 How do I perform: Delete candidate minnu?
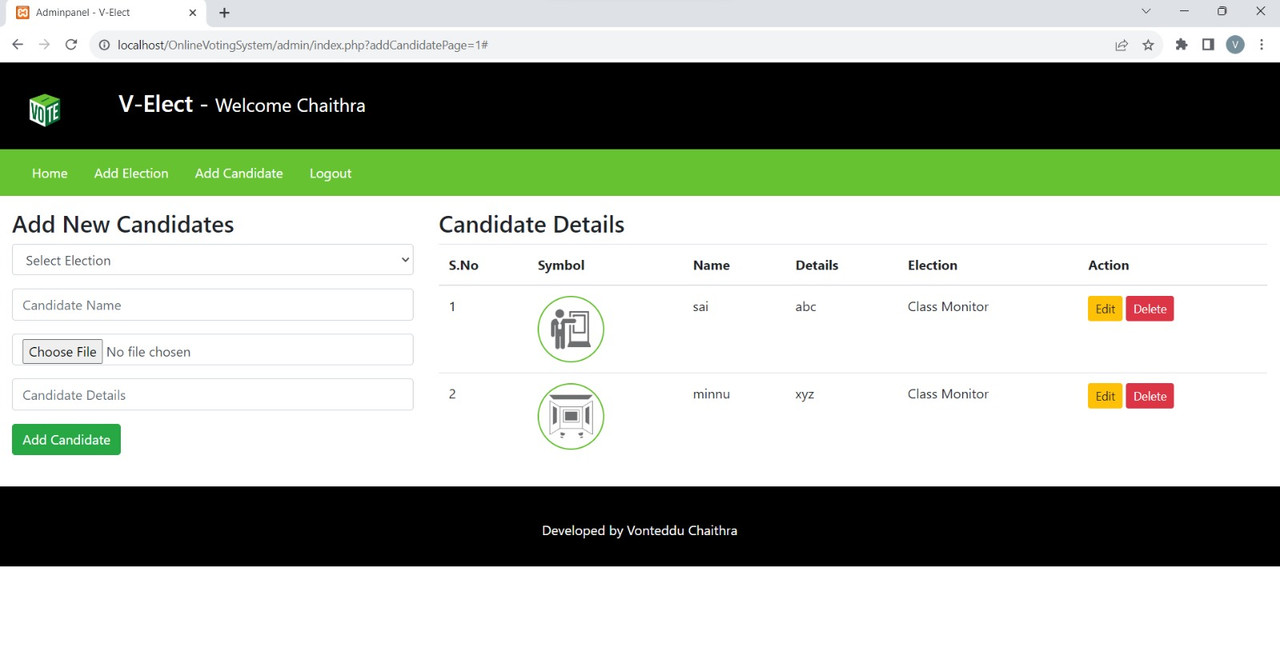coord(1149,396)
